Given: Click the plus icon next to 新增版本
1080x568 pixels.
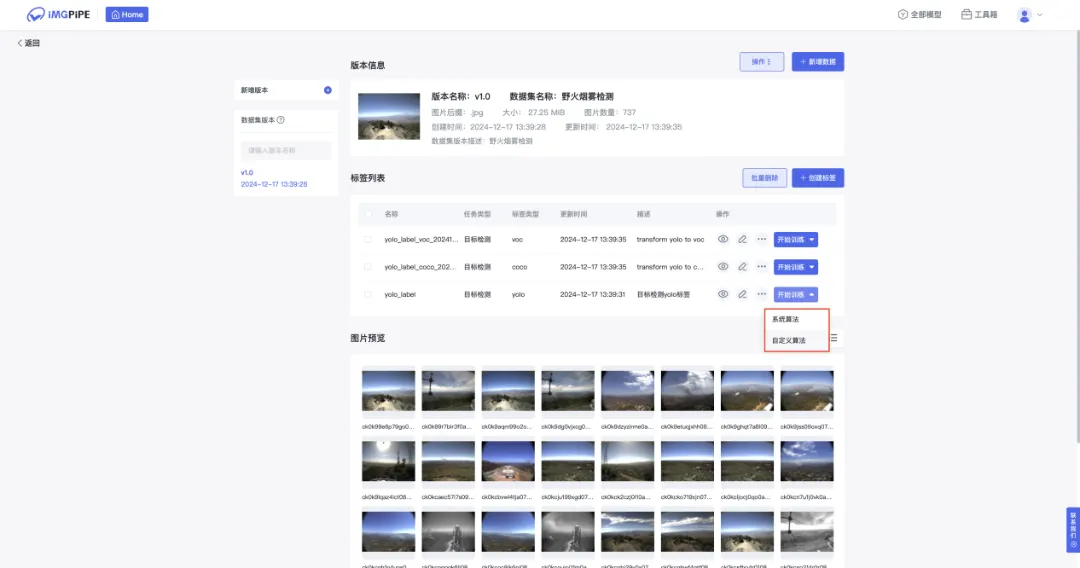Looking at the screenshot, I should (327, 90).
